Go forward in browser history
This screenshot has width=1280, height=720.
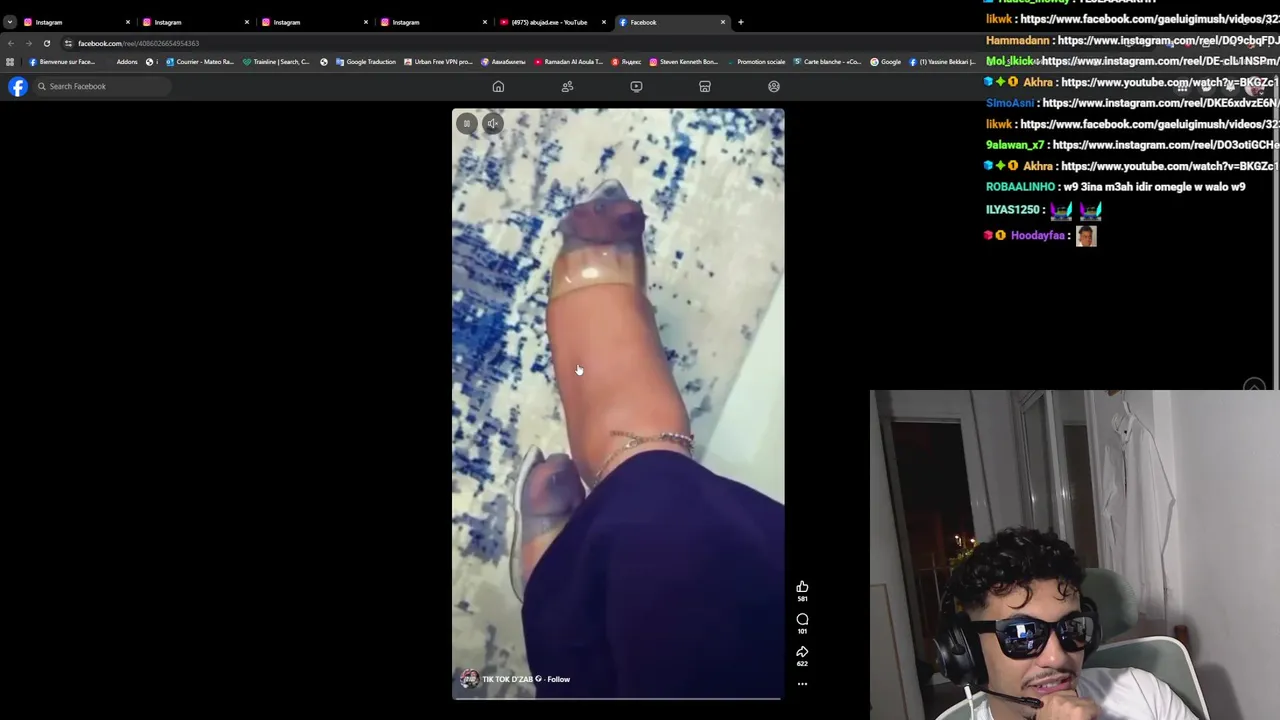pos(28,43)
